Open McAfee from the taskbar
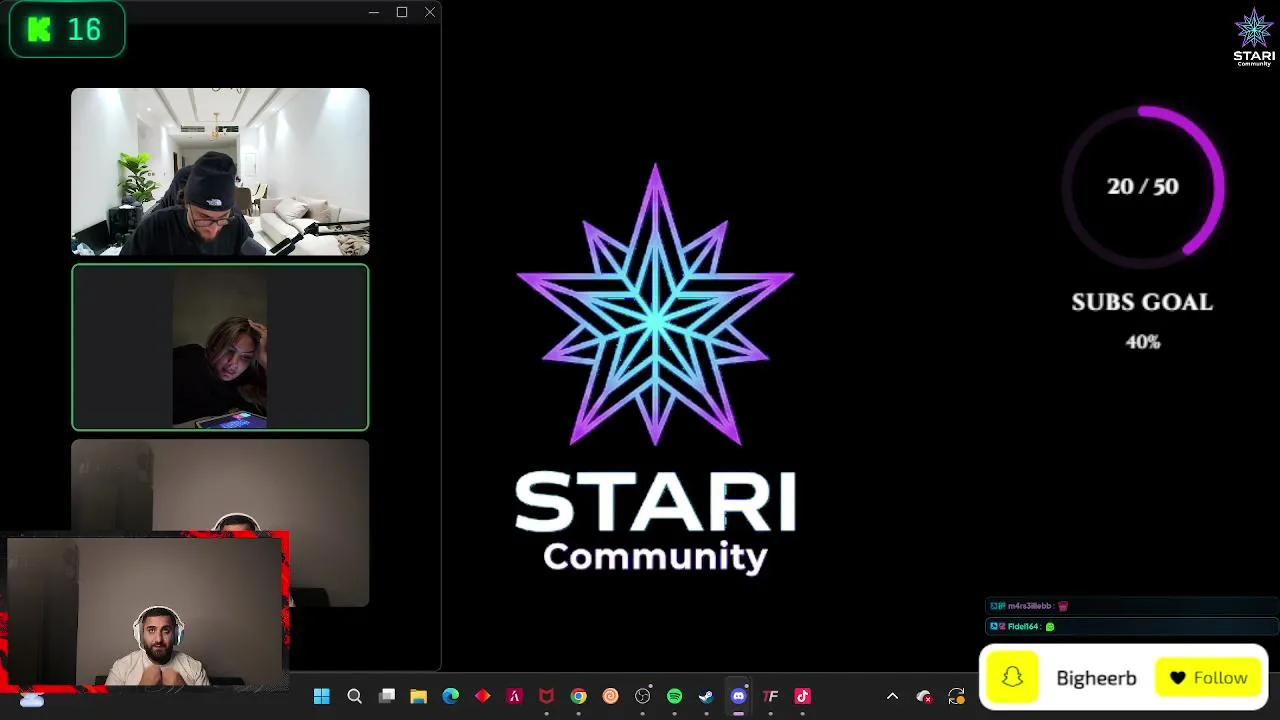 547,696
